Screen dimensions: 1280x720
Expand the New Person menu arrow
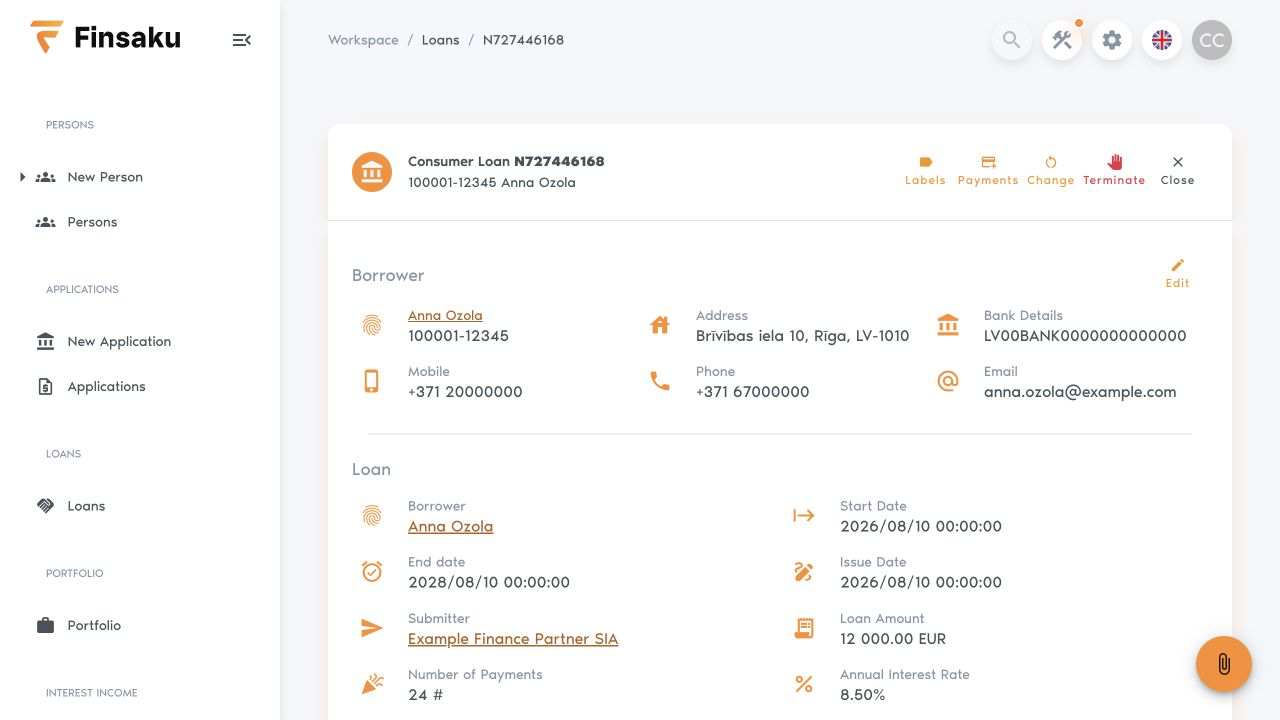coord(22,177)
